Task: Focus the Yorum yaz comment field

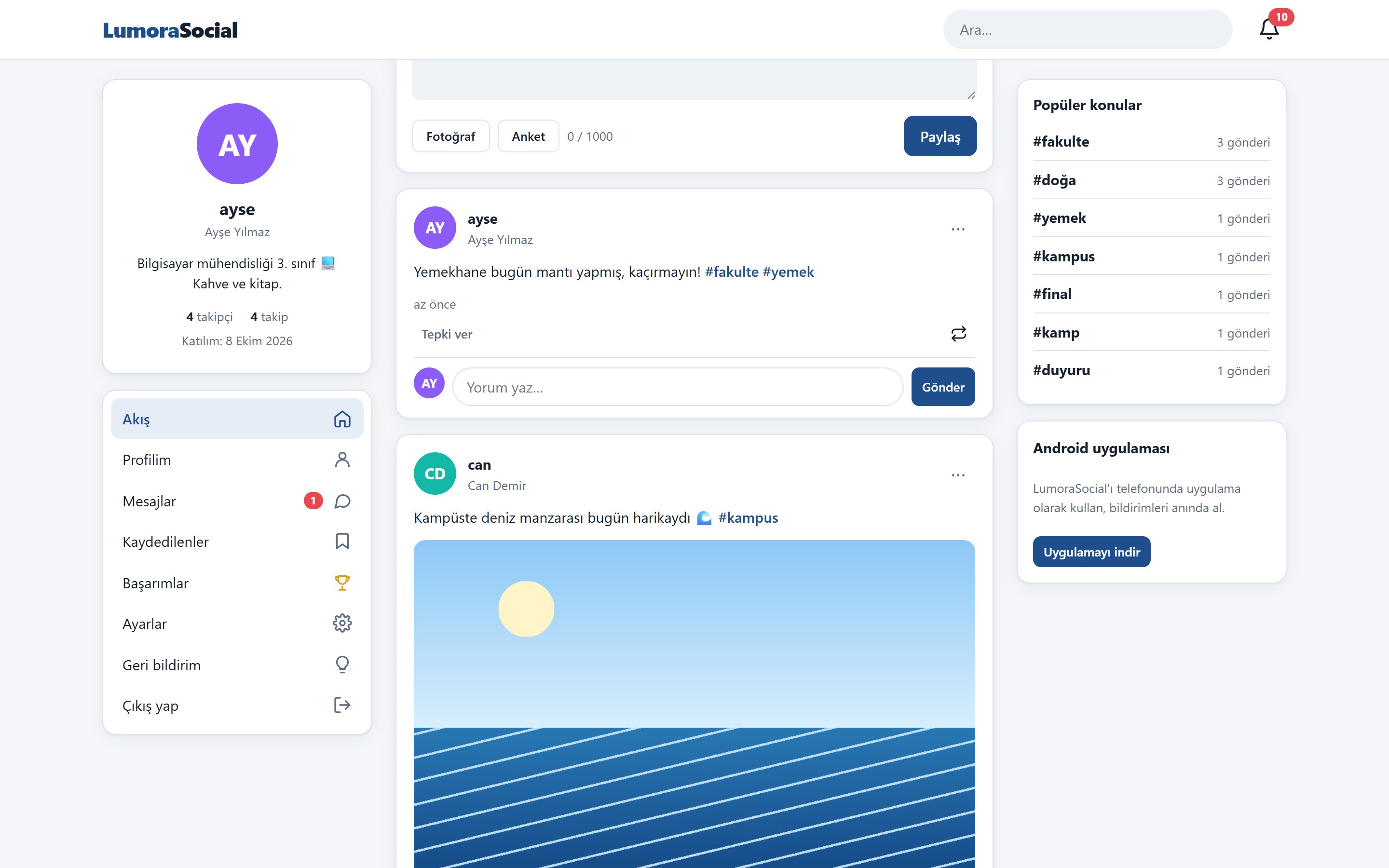Action: tap(678, 387)
